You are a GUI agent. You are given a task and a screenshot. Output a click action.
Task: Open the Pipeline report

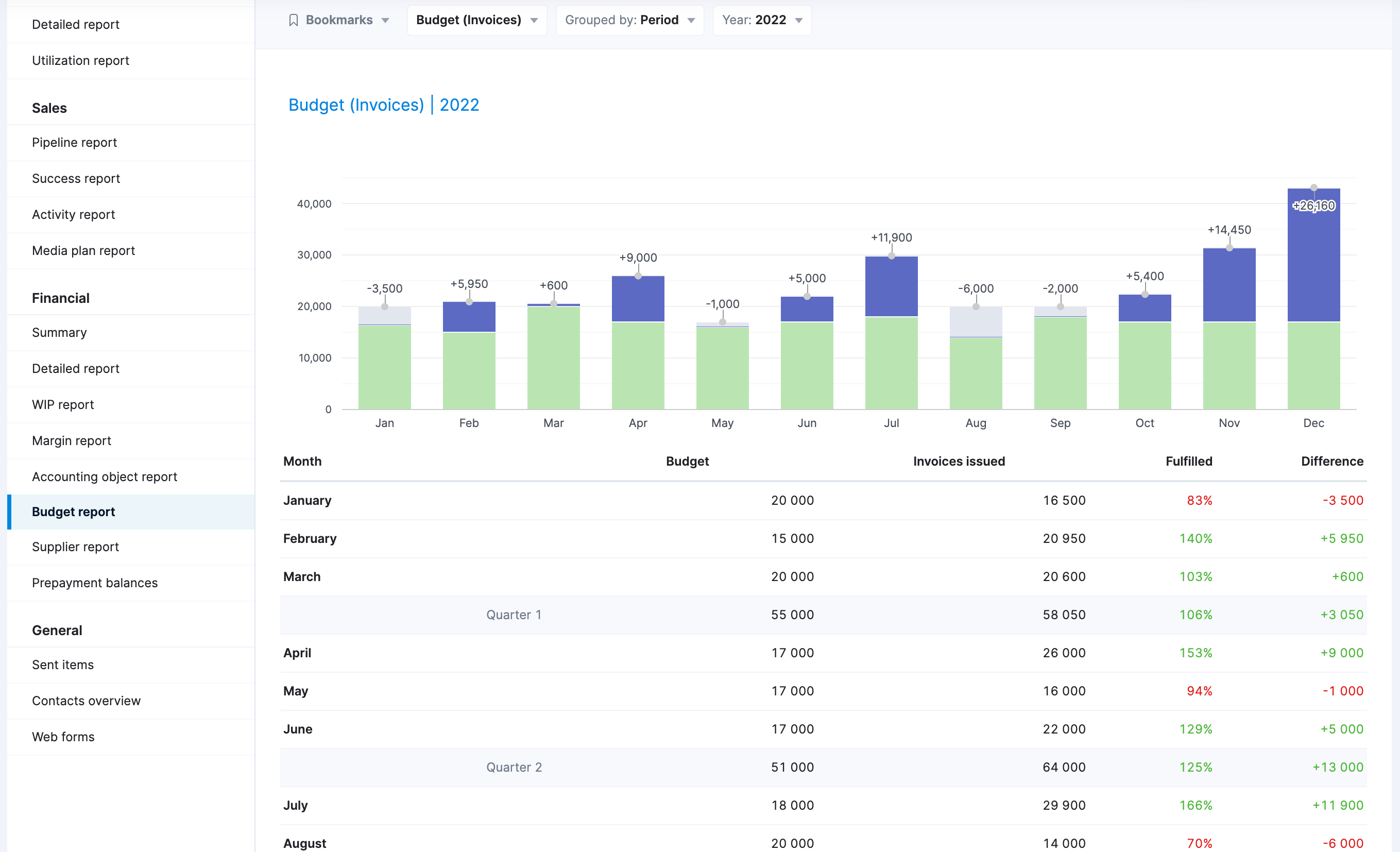[x=74, y=142]
